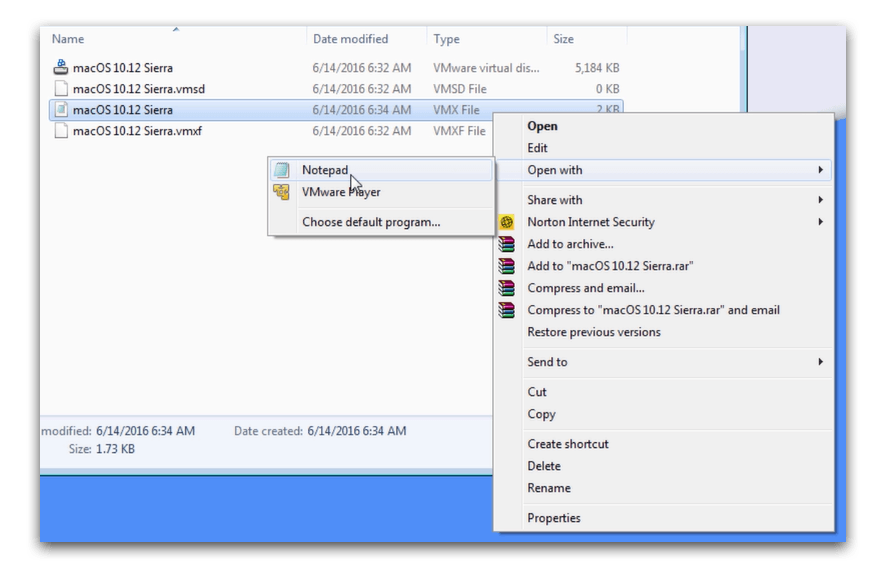Screen dimensions: 887x568
Task: Click the modified date value in details pane
Action: [145, 431]
